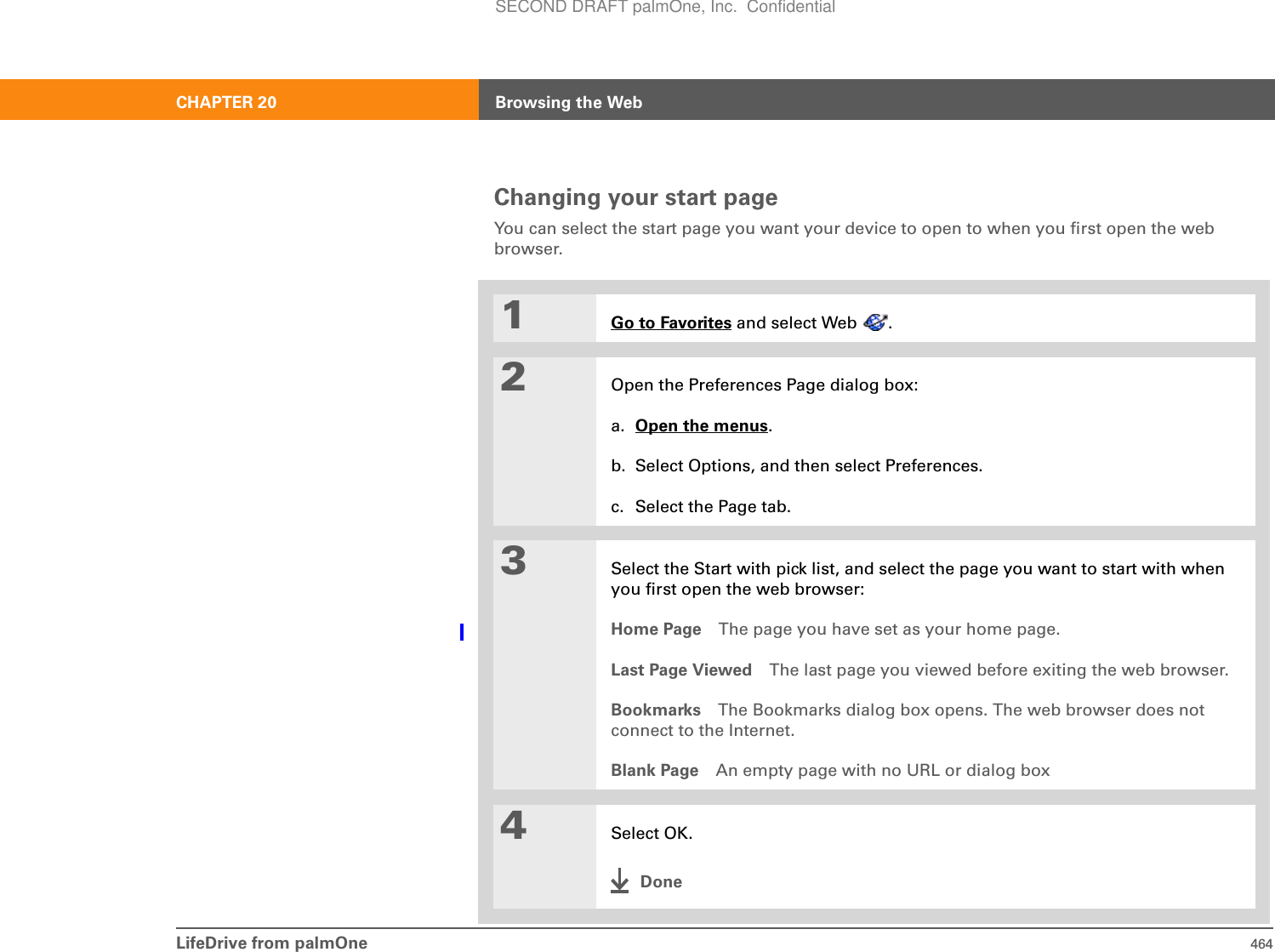
Task: Click 'Select the Page tab.' step
Action: (x=713, y=507)
